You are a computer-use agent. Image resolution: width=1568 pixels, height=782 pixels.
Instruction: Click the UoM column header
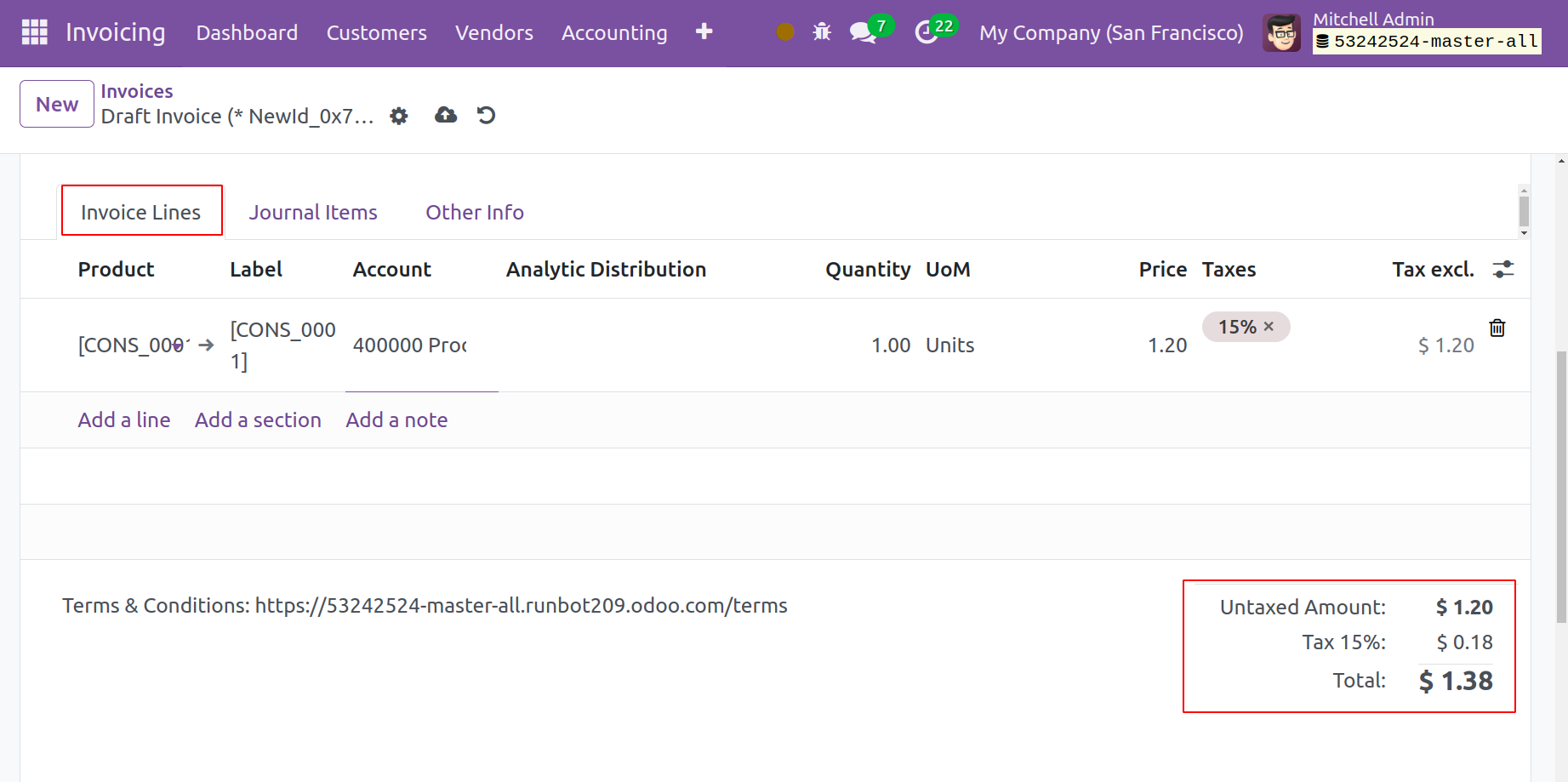click(948, 270)
